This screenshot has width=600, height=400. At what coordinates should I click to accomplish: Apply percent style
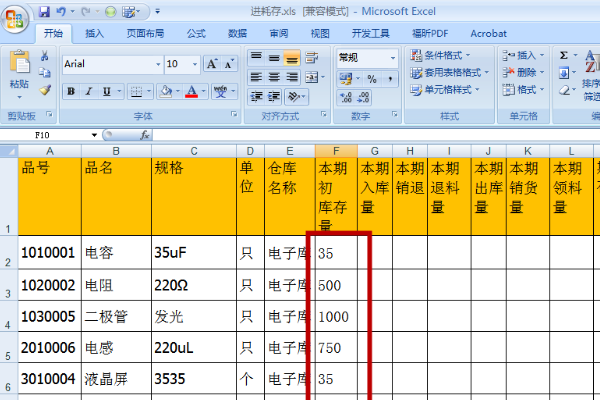[x=372, y=79]
